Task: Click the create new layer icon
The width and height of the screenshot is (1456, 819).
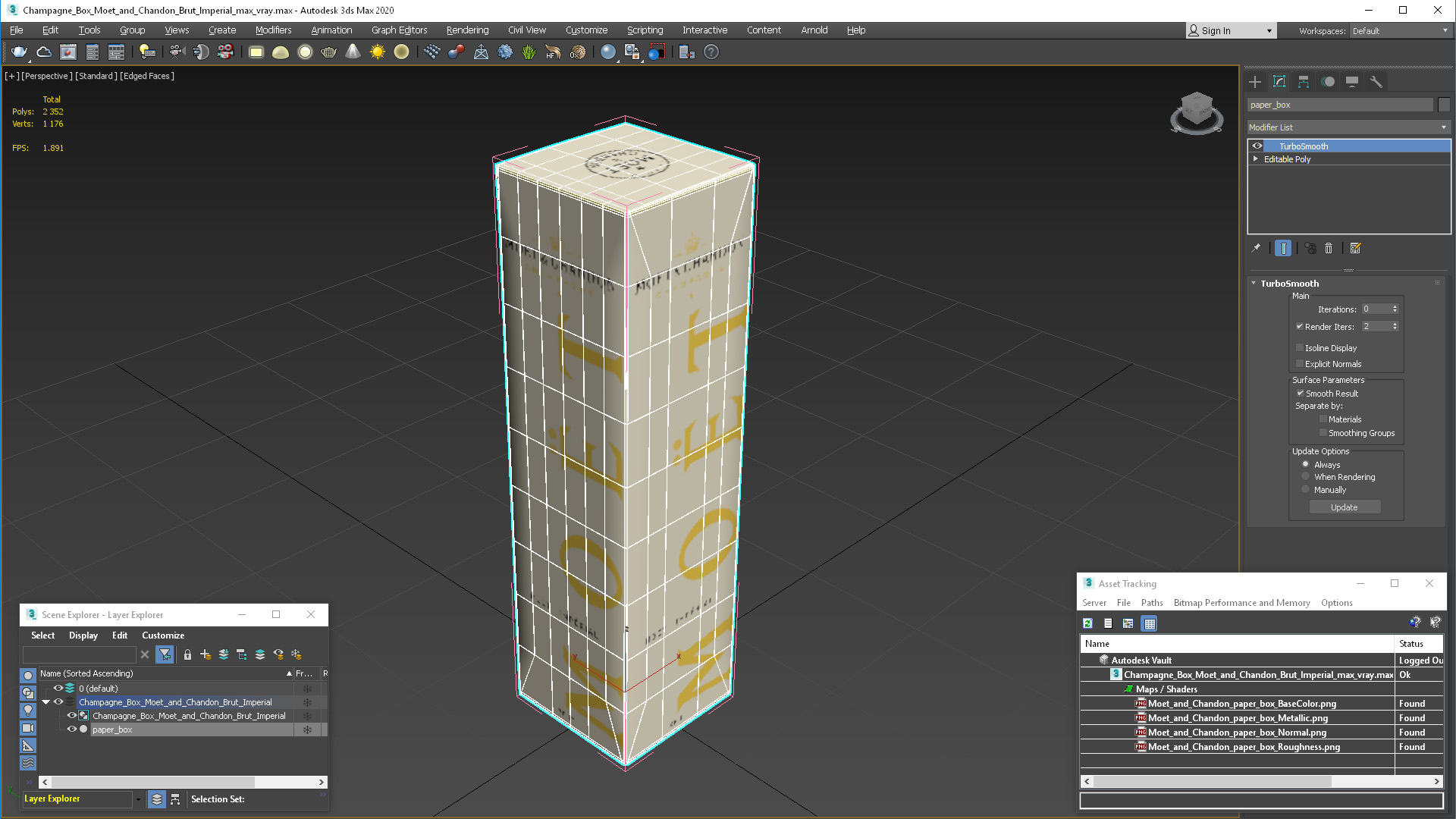Action: pyautogui.click(x=205, y=654)
